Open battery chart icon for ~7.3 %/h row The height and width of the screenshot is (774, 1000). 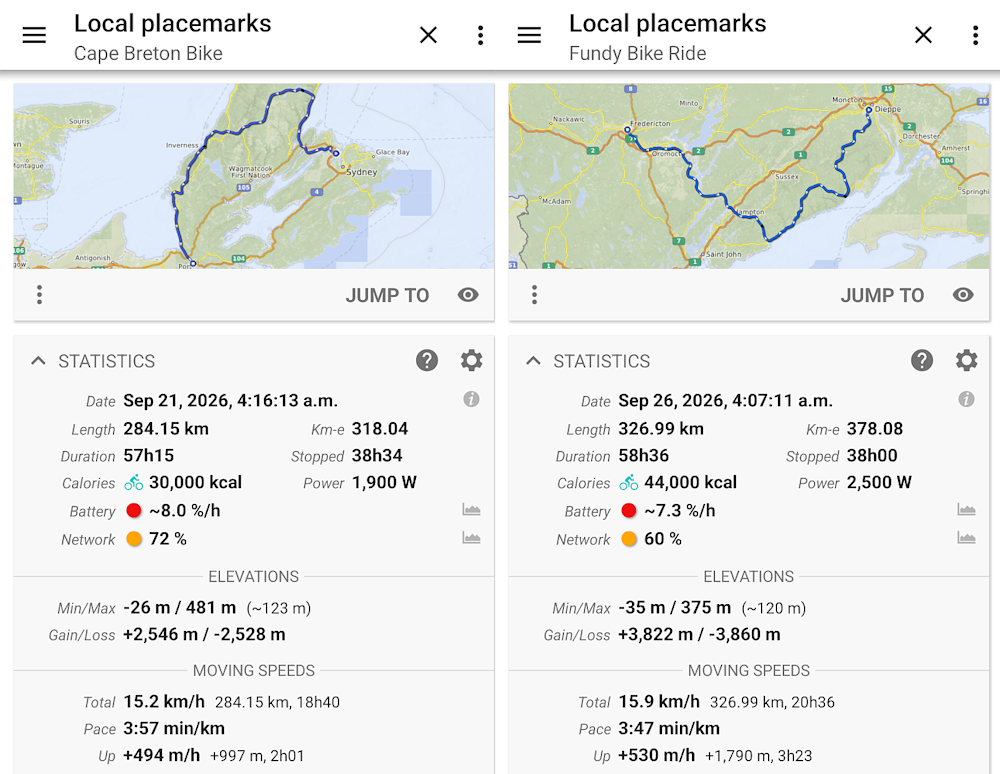pyautogui.click(x=966, y=509)
